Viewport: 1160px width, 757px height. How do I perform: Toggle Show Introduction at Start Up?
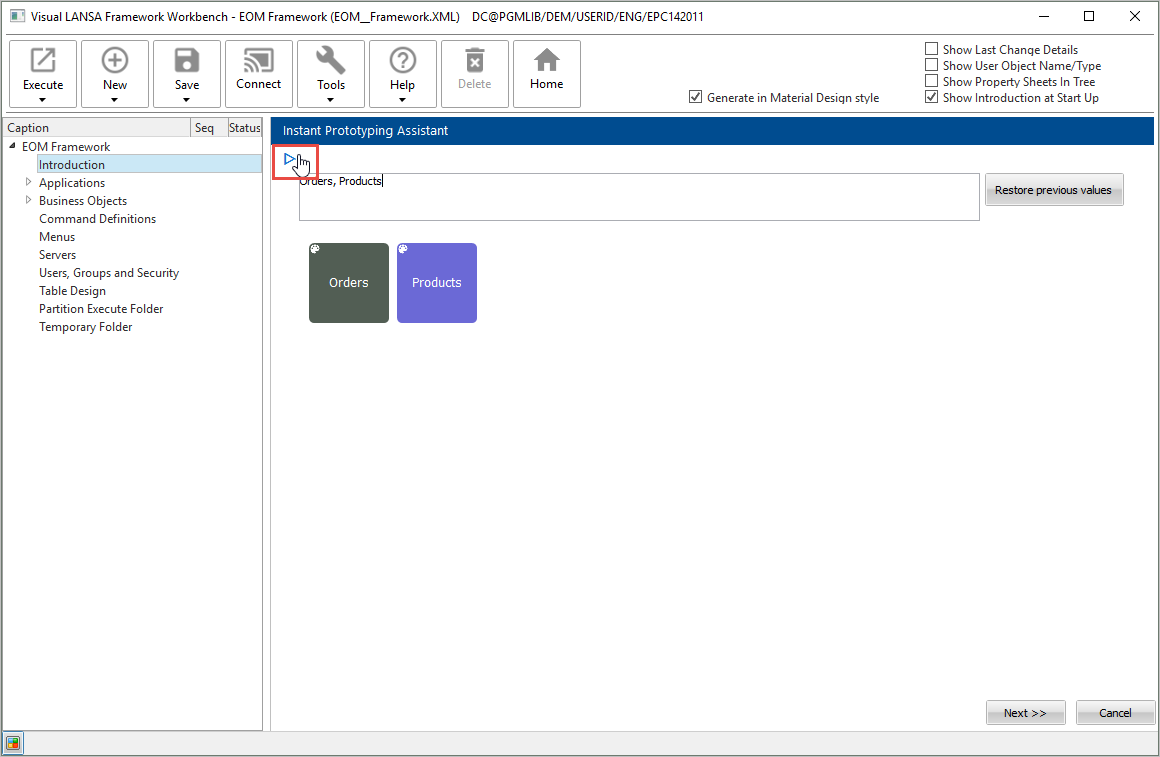tap(931, 97)
